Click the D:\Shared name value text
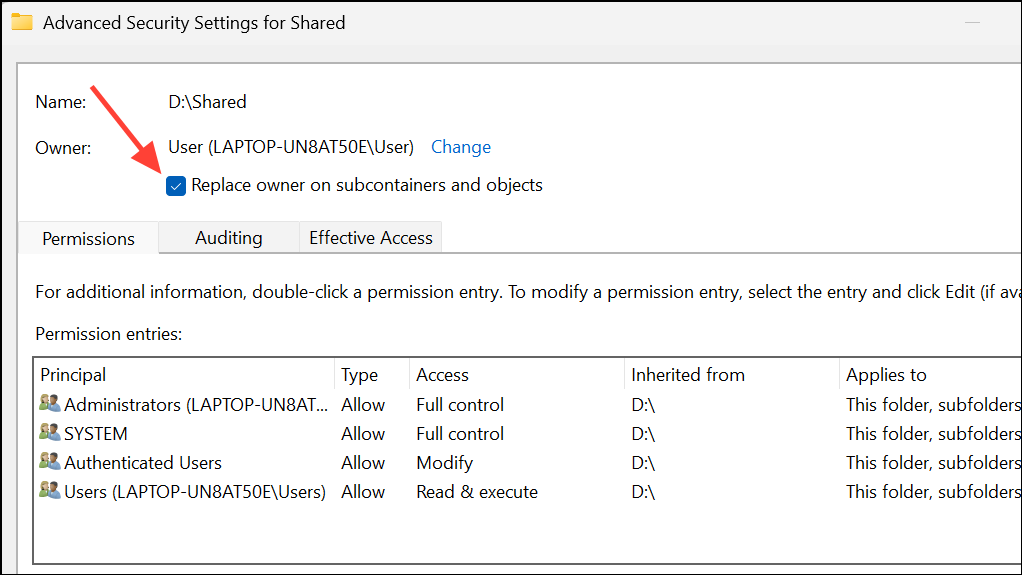Screen dimensions: 1022x575 click(x=207, y=102)
